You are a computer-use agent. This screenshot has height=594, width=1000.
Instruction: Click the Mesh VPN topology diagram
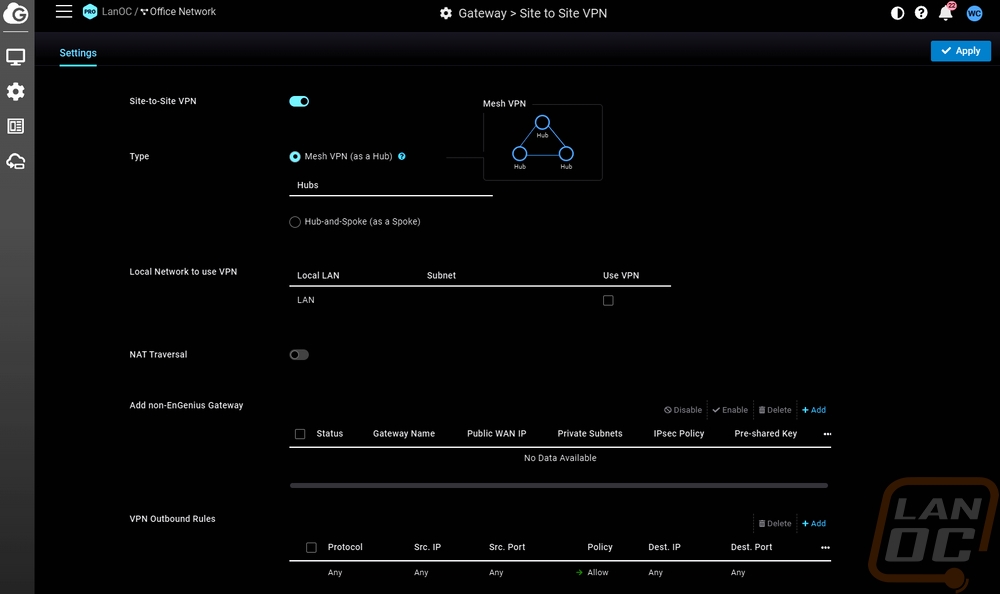[x=543, y=142]
